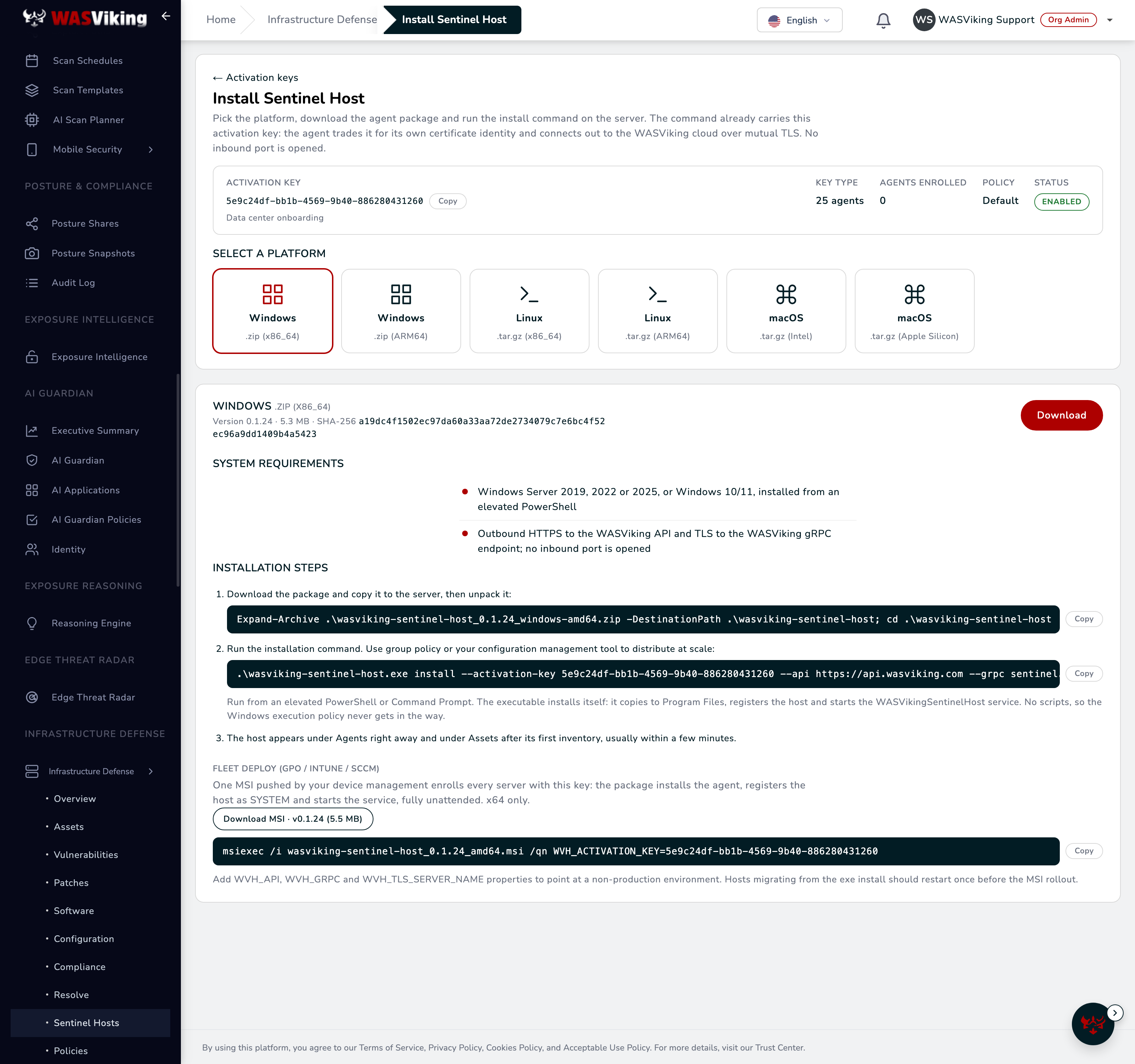Open Sentinel Hosts in sidebar
The height and width of the screenshot is (1064, 1135).
[x=90, y=1023]
